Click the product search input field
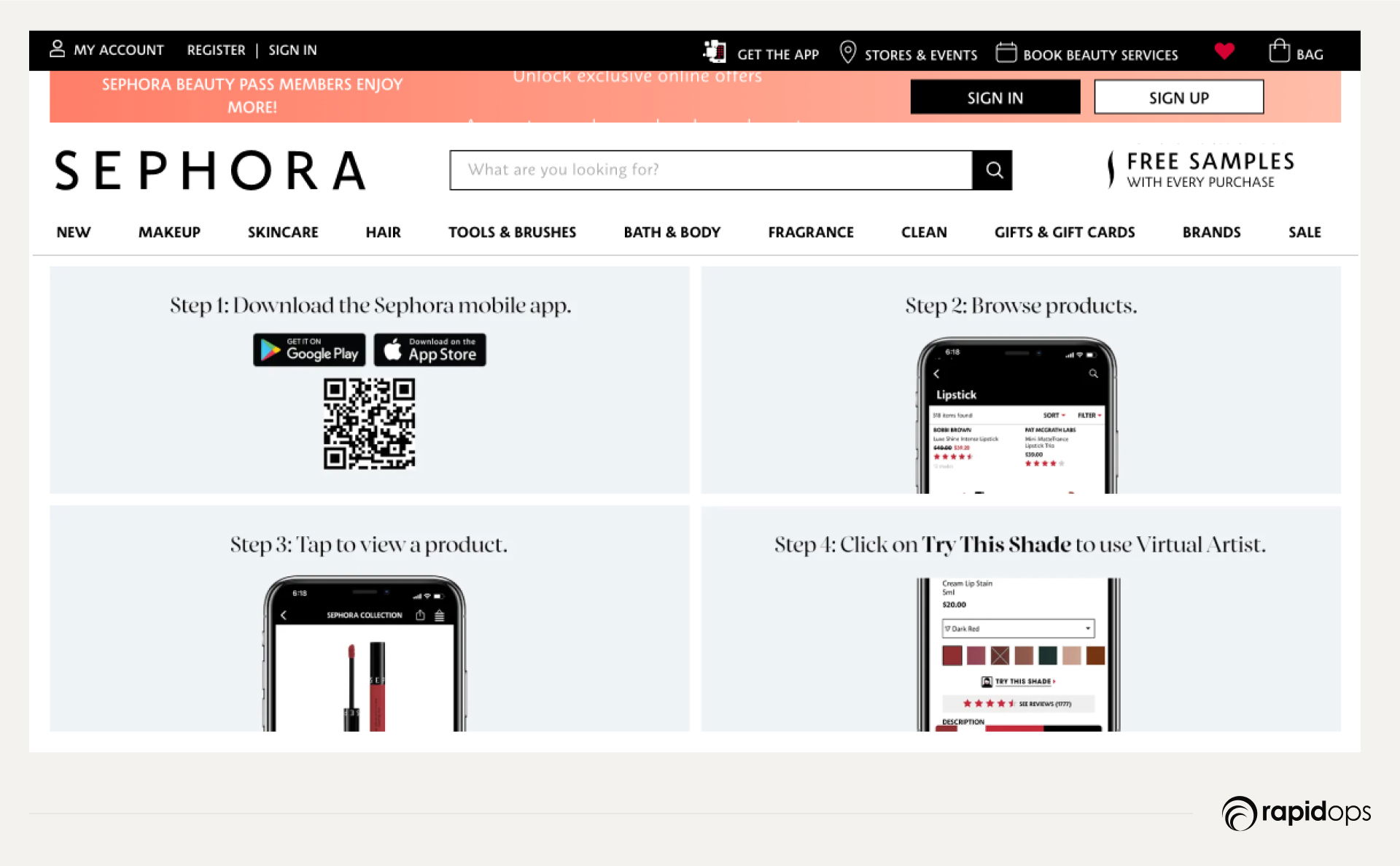1400x866 pixels. pyautogui.click(x=711, y=170)
